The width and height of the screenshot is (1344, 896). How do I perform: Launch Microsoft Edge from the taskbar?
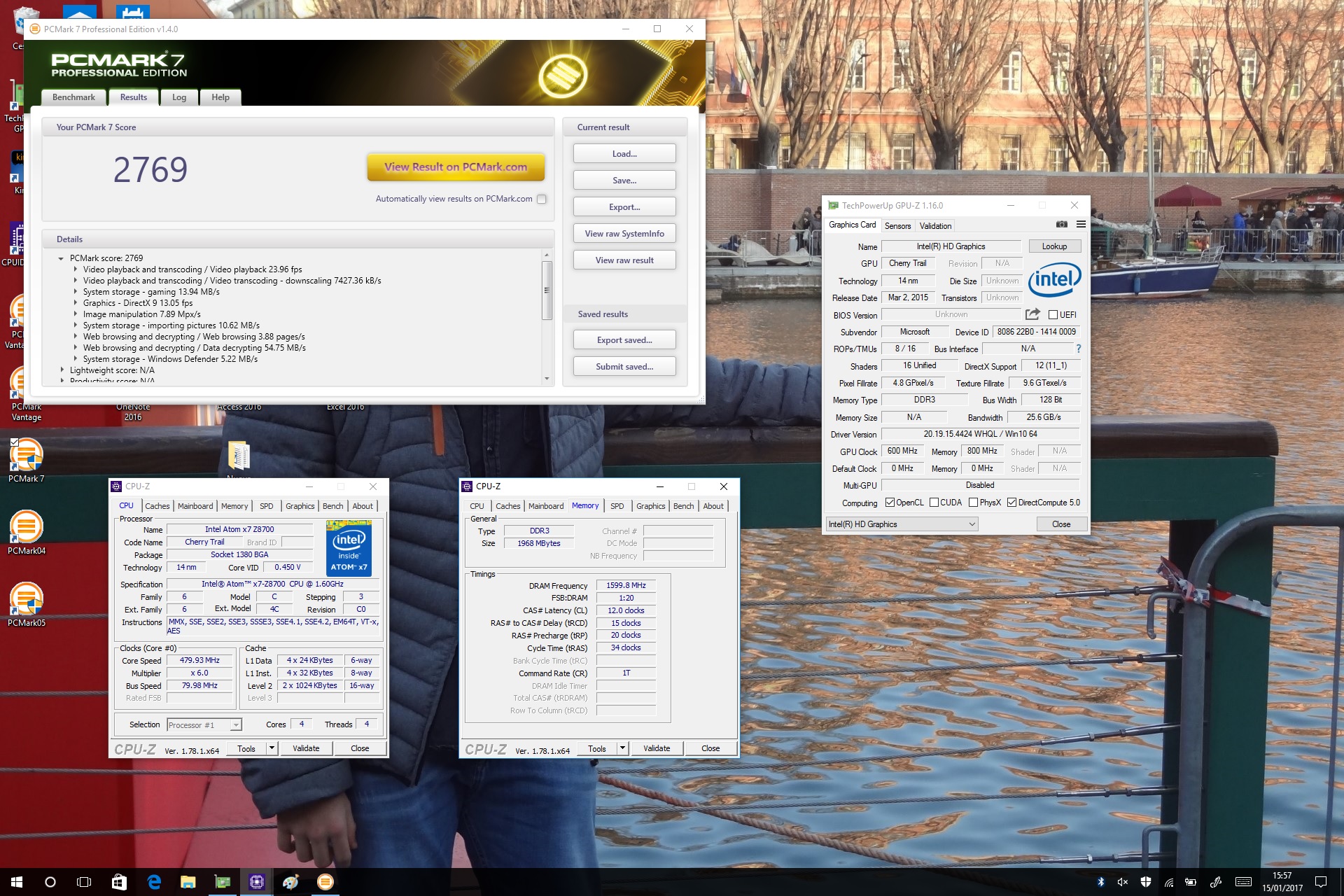point(153,882)
